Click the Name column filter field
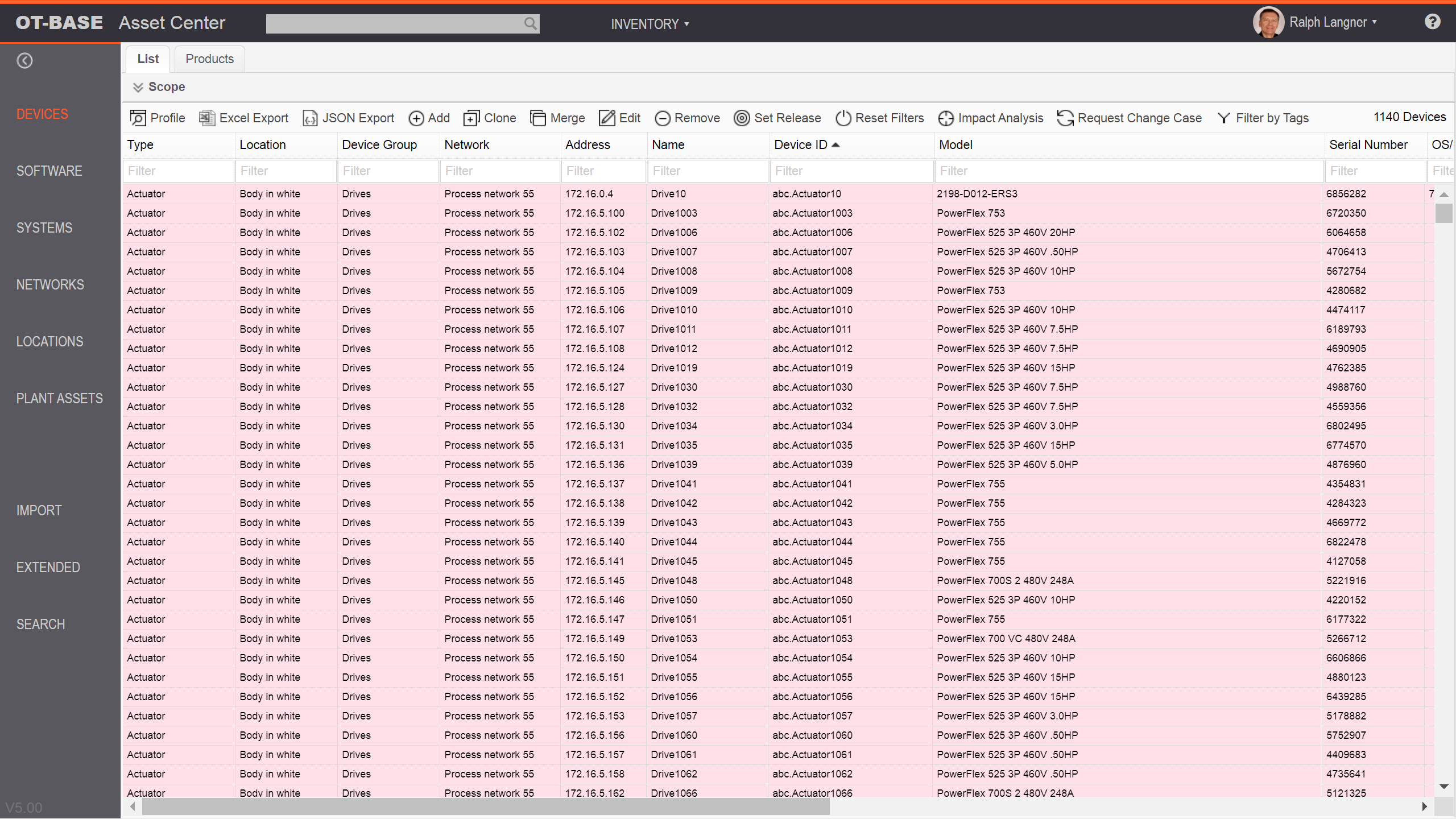This screenshot has width=1456, height=819. coord(708,171)
